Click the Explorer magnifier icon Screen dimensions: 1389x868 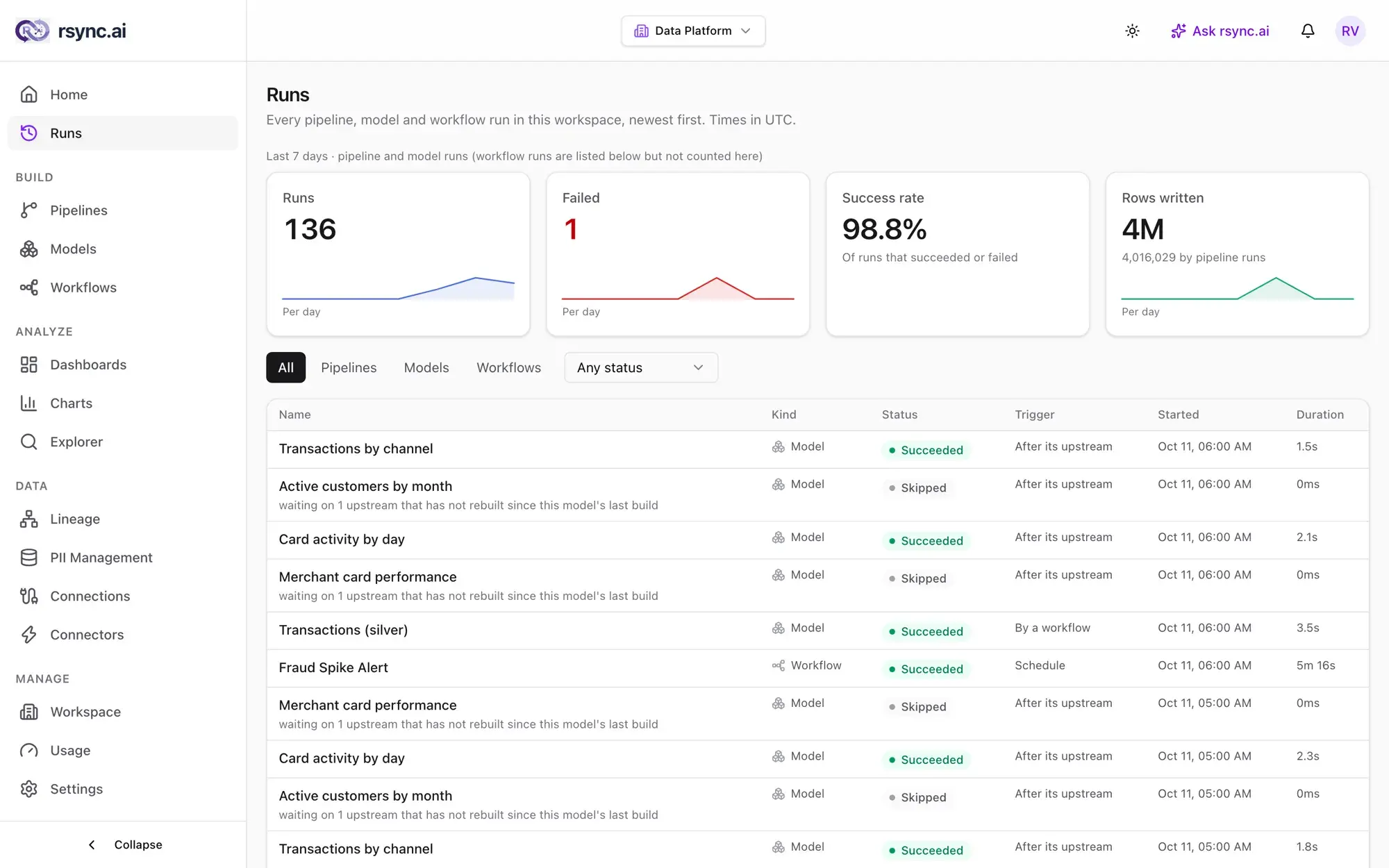coord(28,442)
